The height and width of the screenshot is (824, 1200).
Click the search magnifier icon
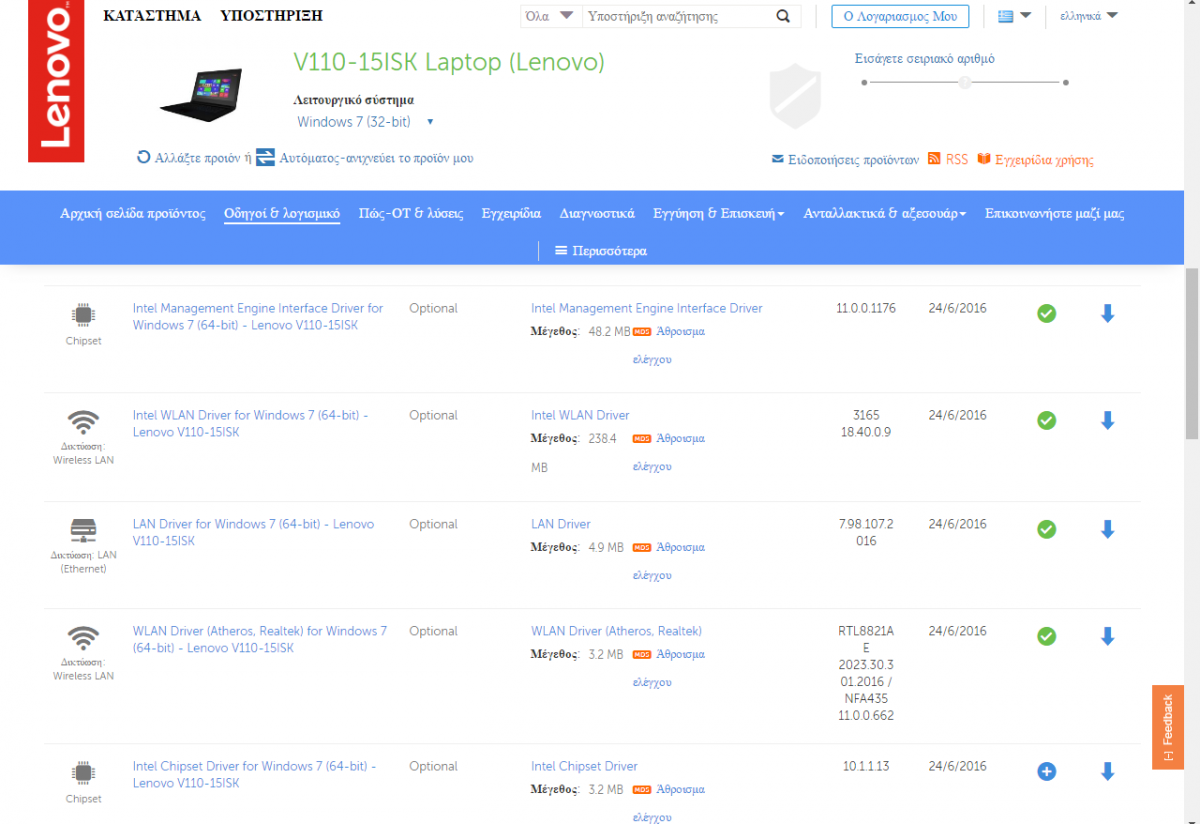(x=783, y=16)
